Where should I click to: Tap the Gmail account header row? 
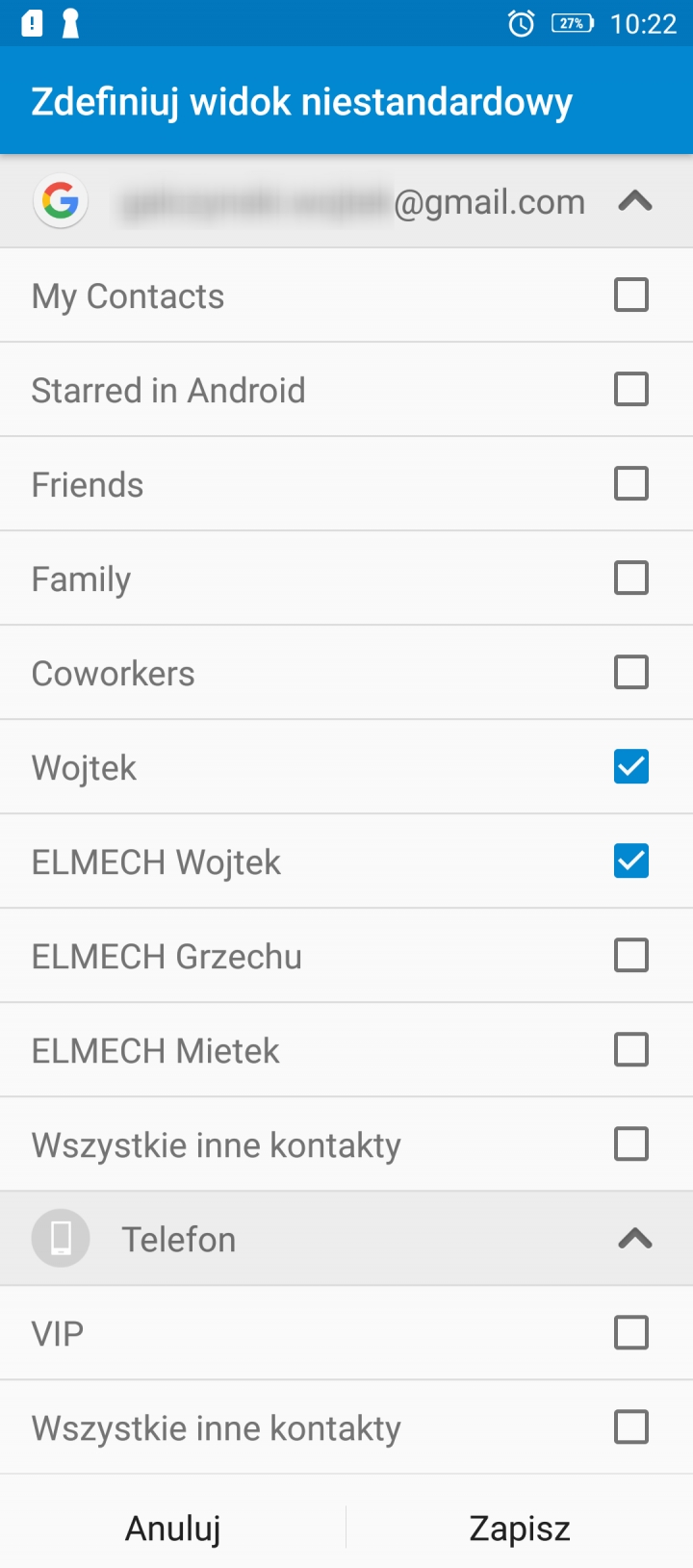click(x=346, y=202)
